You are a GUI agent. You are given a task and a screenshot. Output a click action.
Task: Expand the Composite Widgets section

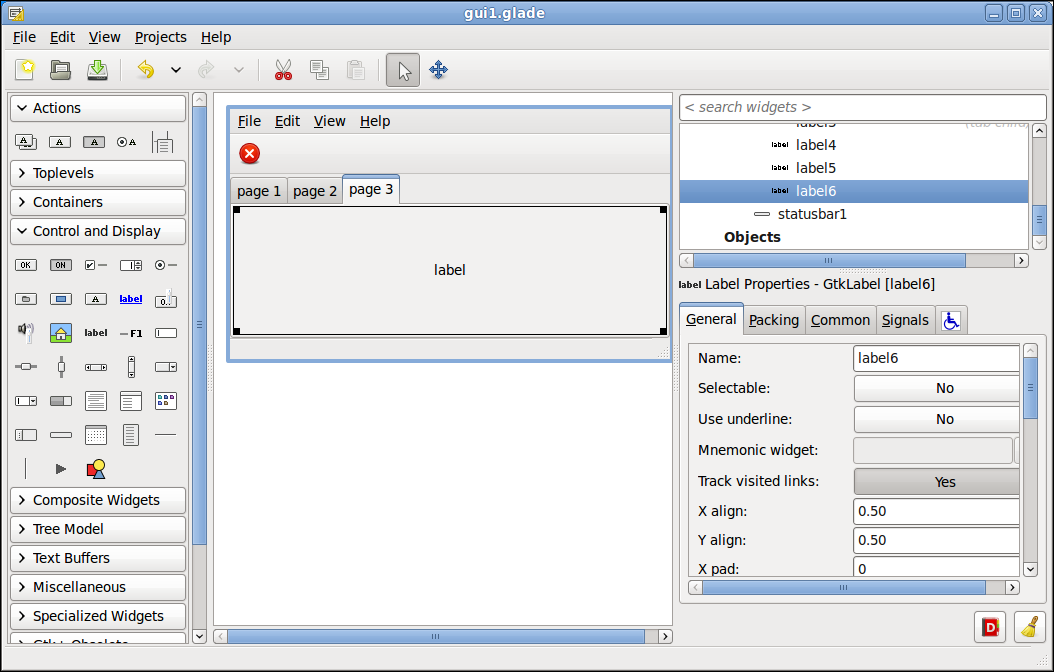tap(98, 501)
